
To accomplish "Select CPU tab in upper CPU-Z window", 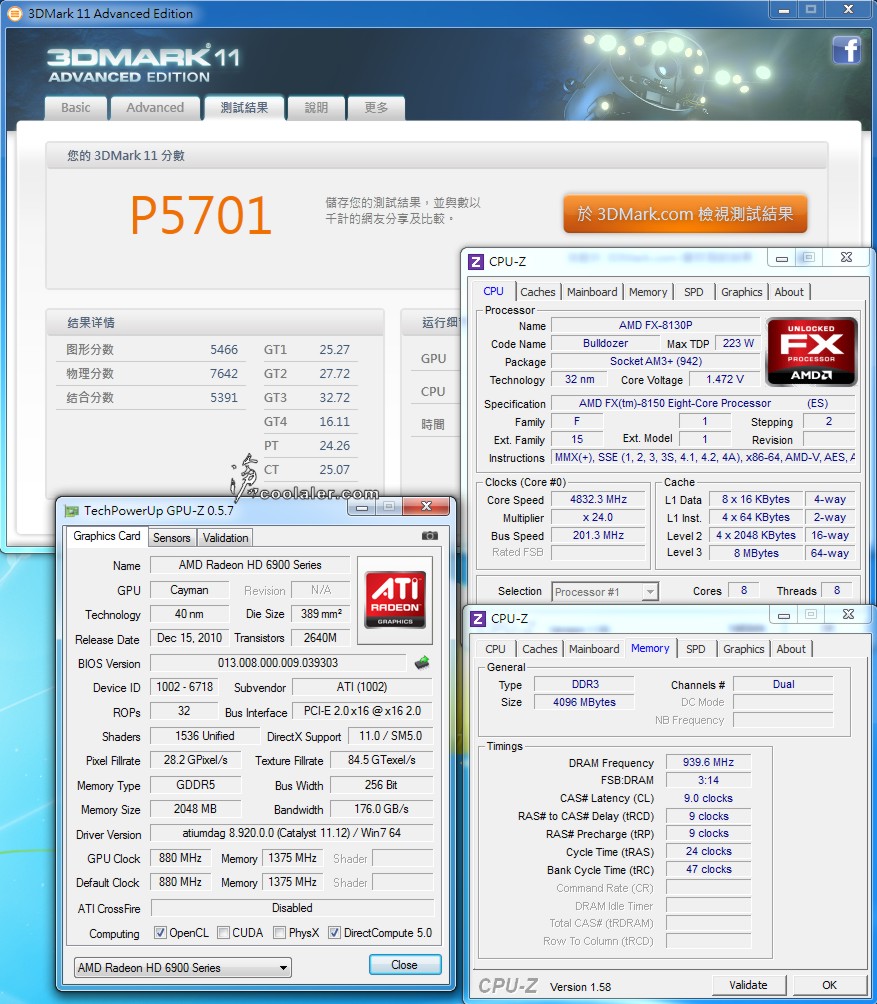I will pyautogui.click(x=493, y=291).
